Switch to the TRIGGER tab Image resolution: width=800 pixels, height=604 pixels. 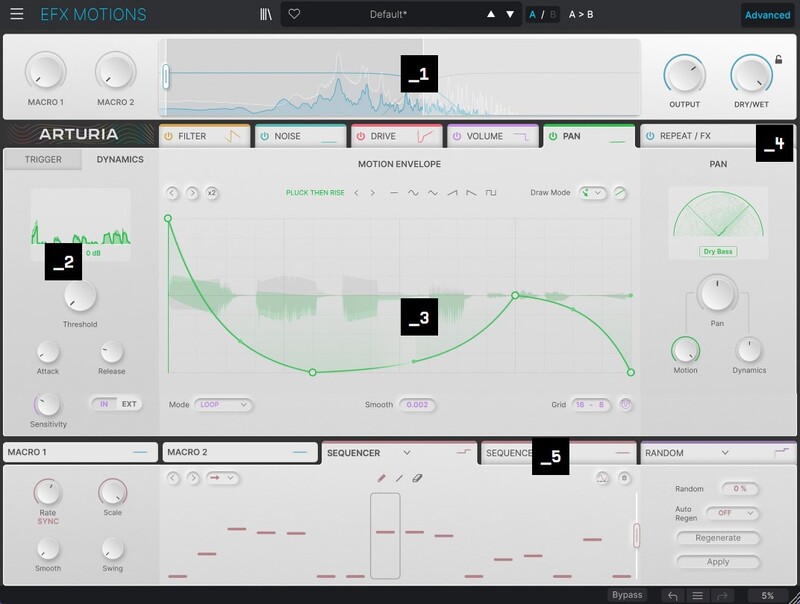point(43,159)
